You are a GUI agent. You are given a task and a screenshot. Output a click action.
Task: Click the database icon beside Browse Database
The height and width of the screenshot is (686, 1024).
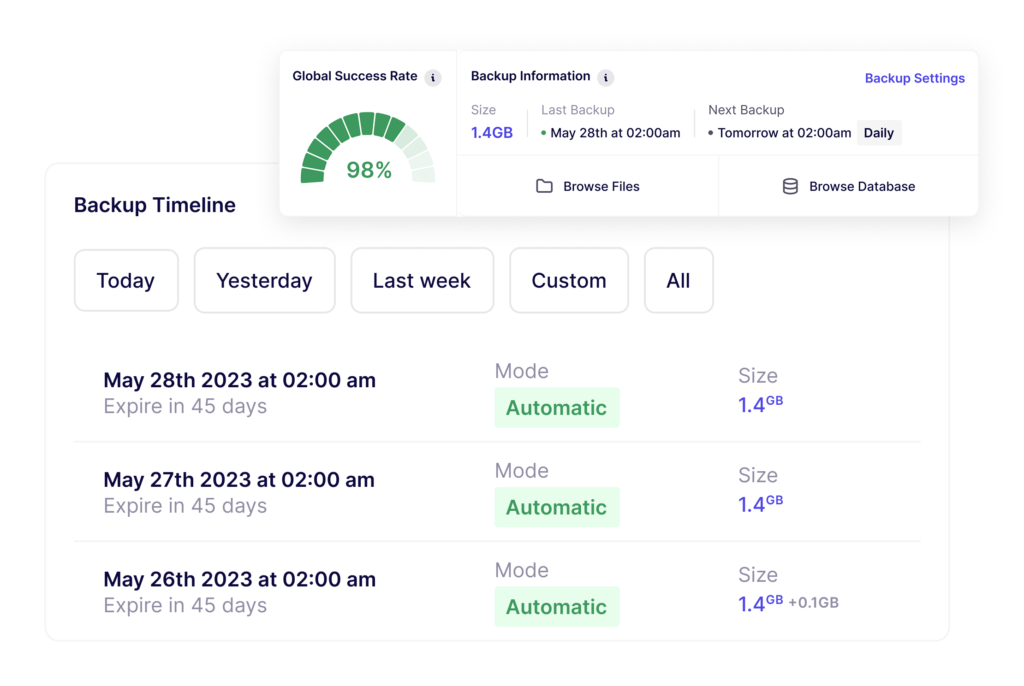[x=790, y=186]
